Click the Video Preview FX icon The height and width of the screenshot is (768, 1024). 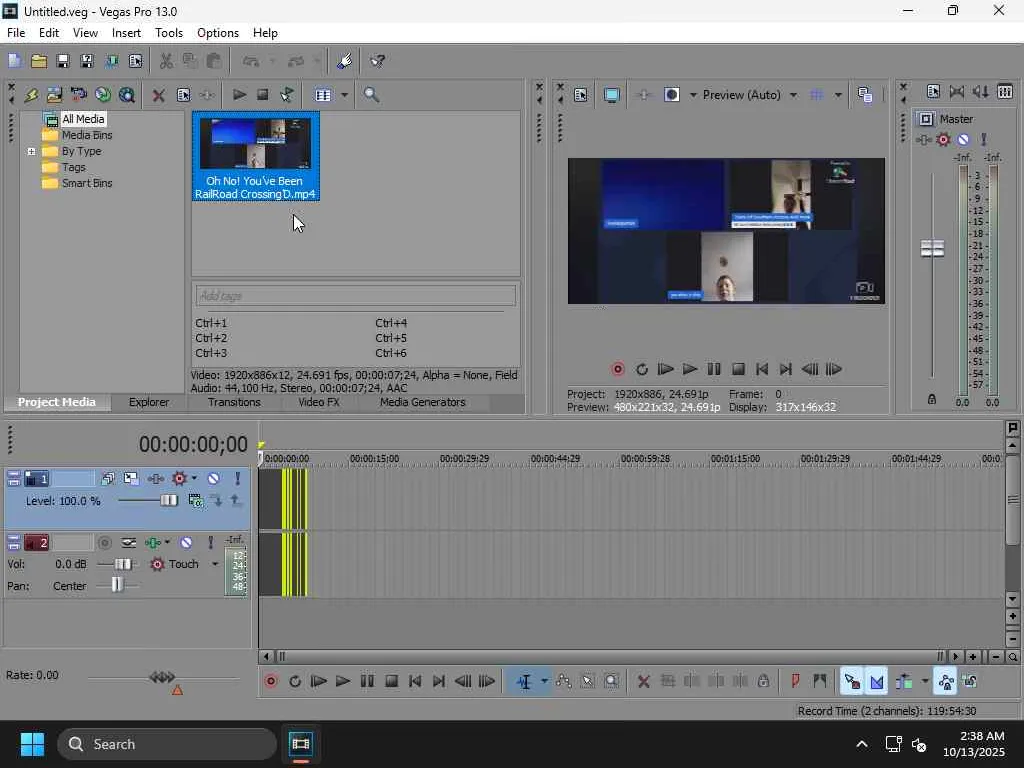point(643,95)
